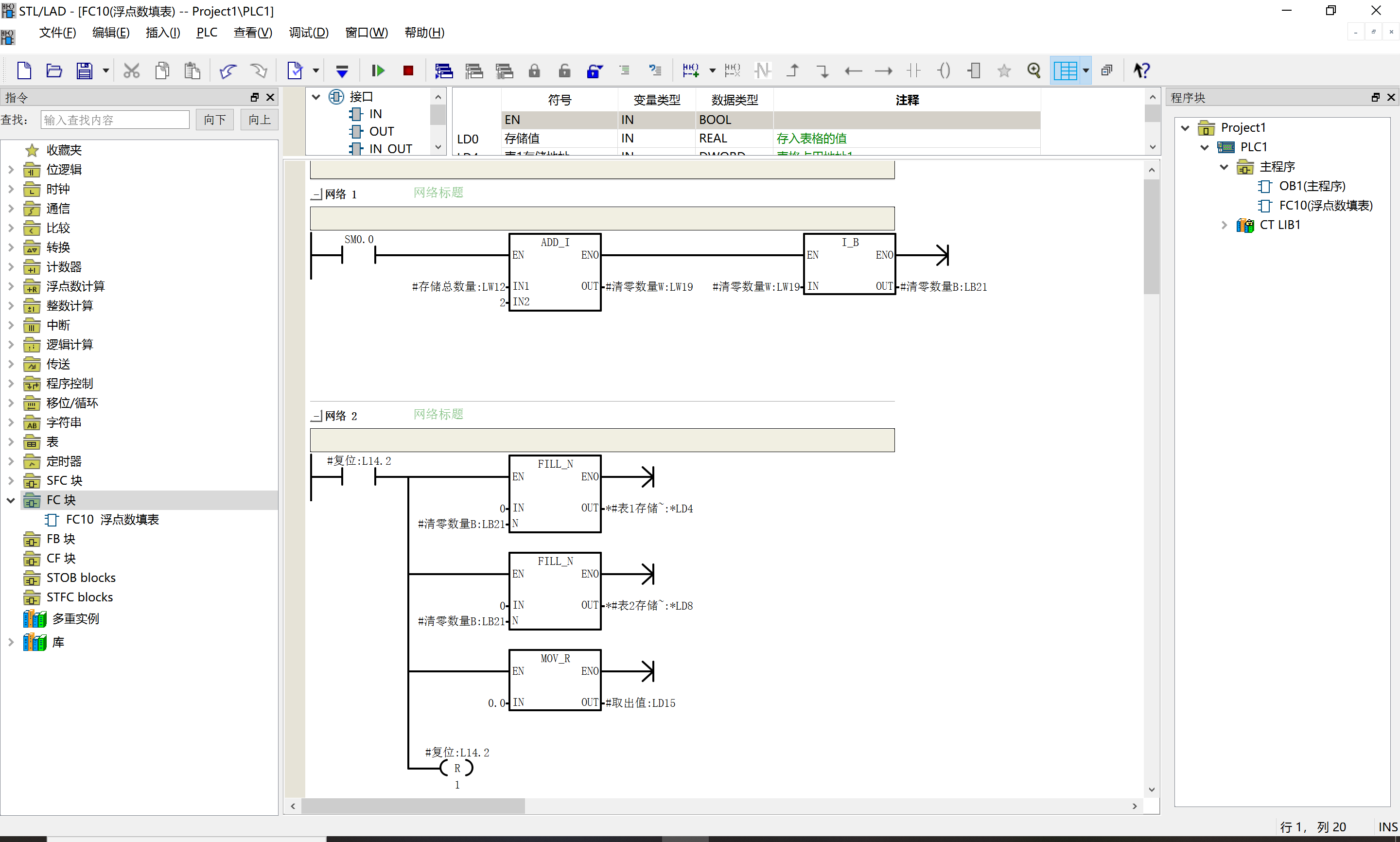Insert an instruction box
The image size is (1400, 842).
974,70
